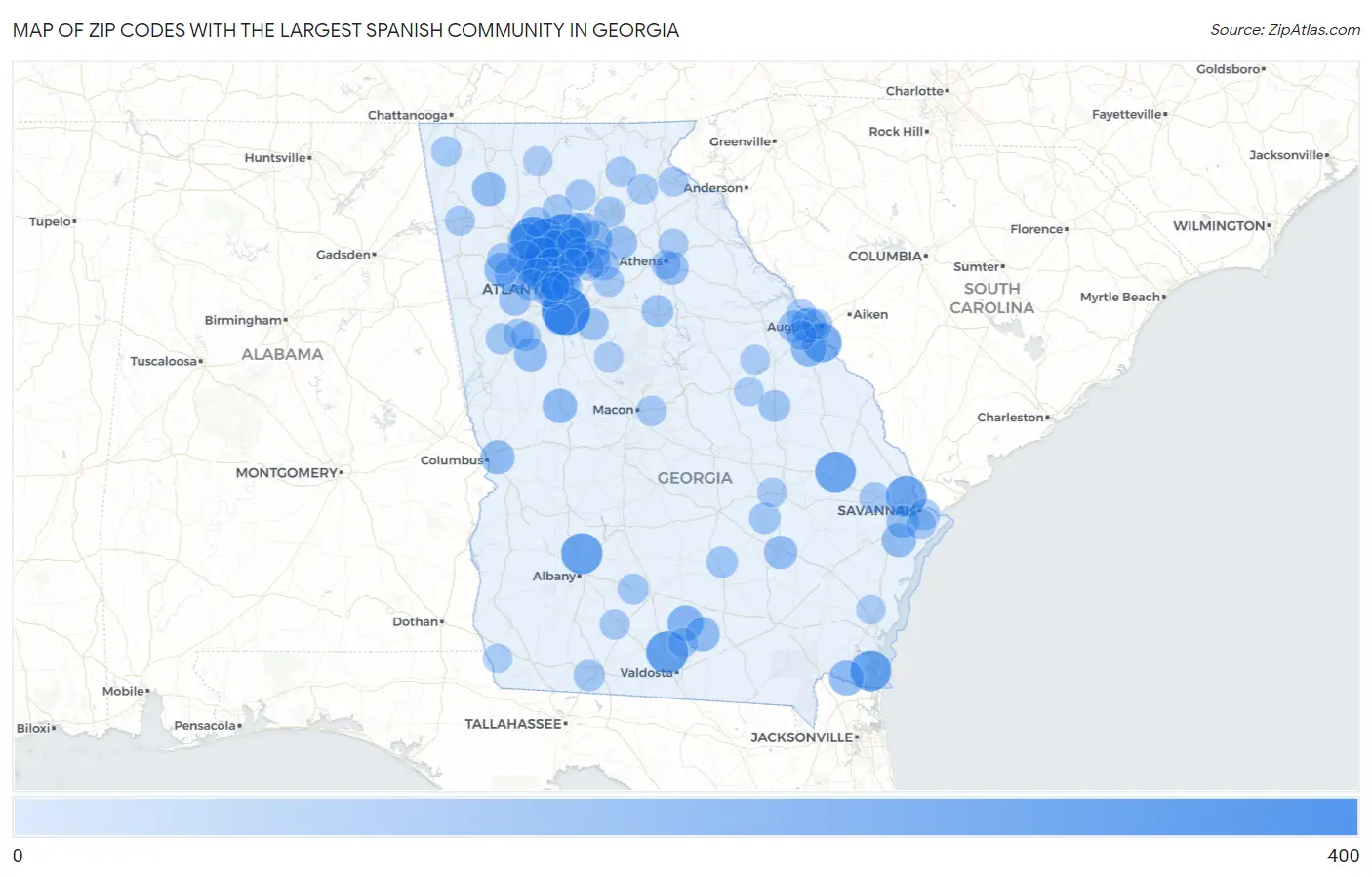Click the Fayetteville city label
Image resolution: width=1372 pixels, height=877 pixels.
click(1129, 115)
